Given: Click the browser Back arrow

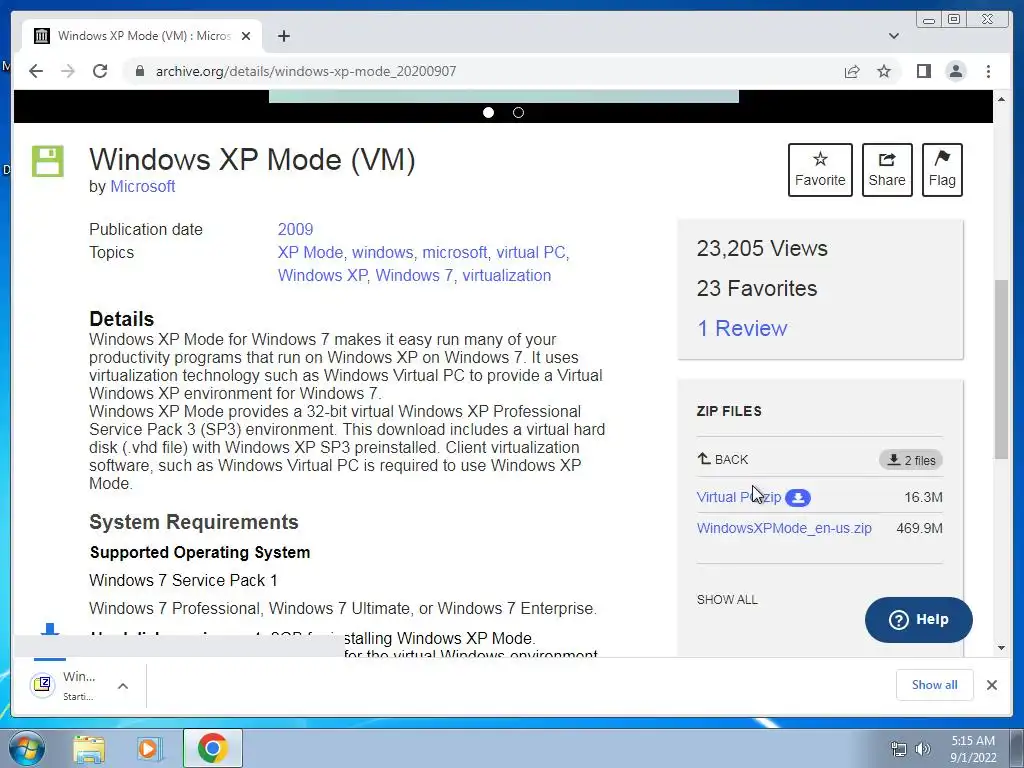Looking at the screenshot, I should [x=36, y=71].
